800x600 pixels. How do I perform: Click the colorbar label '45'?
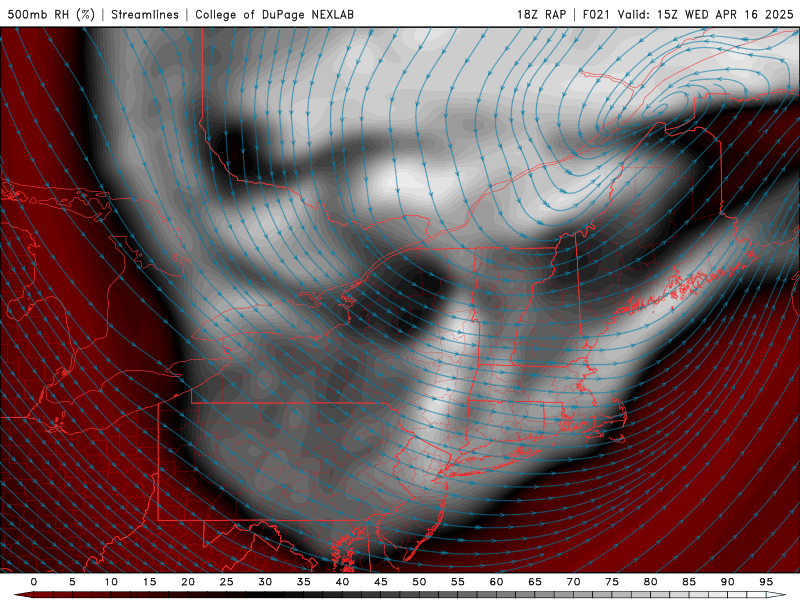tap(381, 582)
